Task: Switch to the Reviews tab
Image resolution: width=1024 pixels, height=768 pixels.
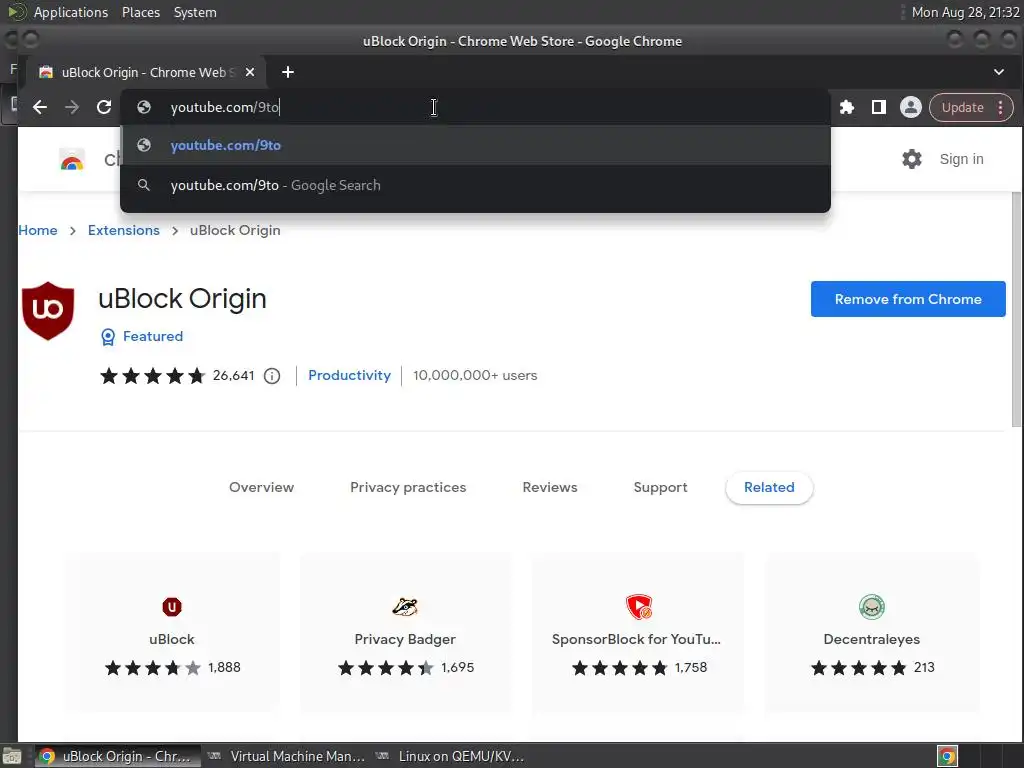Action: tap(550, 488)
